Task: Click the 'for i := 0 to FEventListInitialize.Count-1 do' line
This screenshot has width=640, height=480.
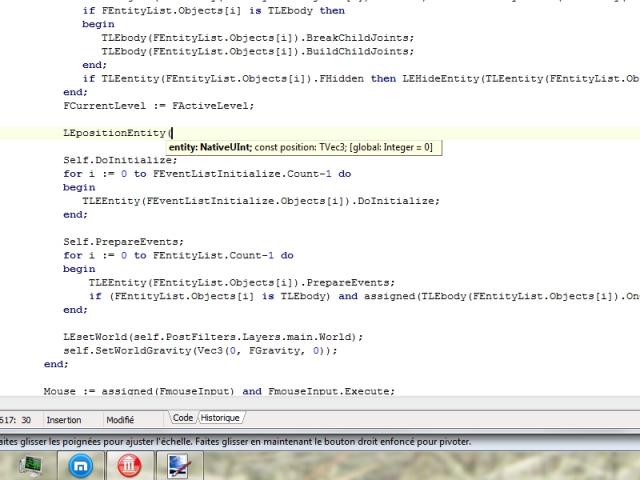Action: 207,174
